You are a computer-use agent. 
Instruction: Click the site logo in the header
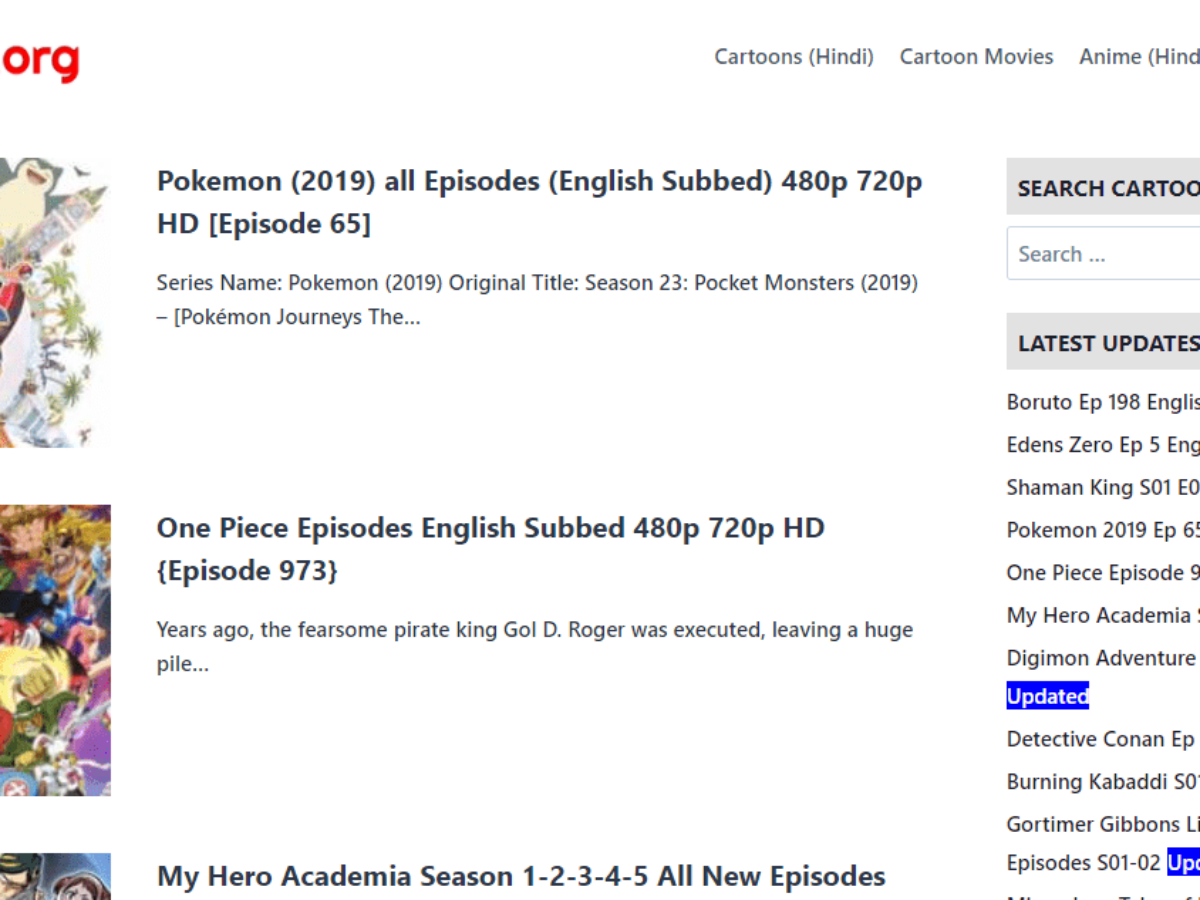point(40,60)
